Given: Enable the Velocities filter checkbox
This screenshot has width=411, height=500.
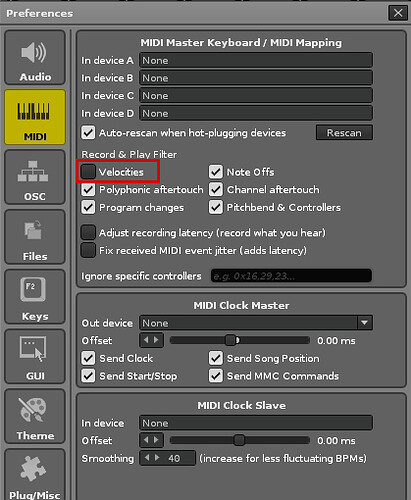Looking at the screenshot, I should [x=88, y=172].
